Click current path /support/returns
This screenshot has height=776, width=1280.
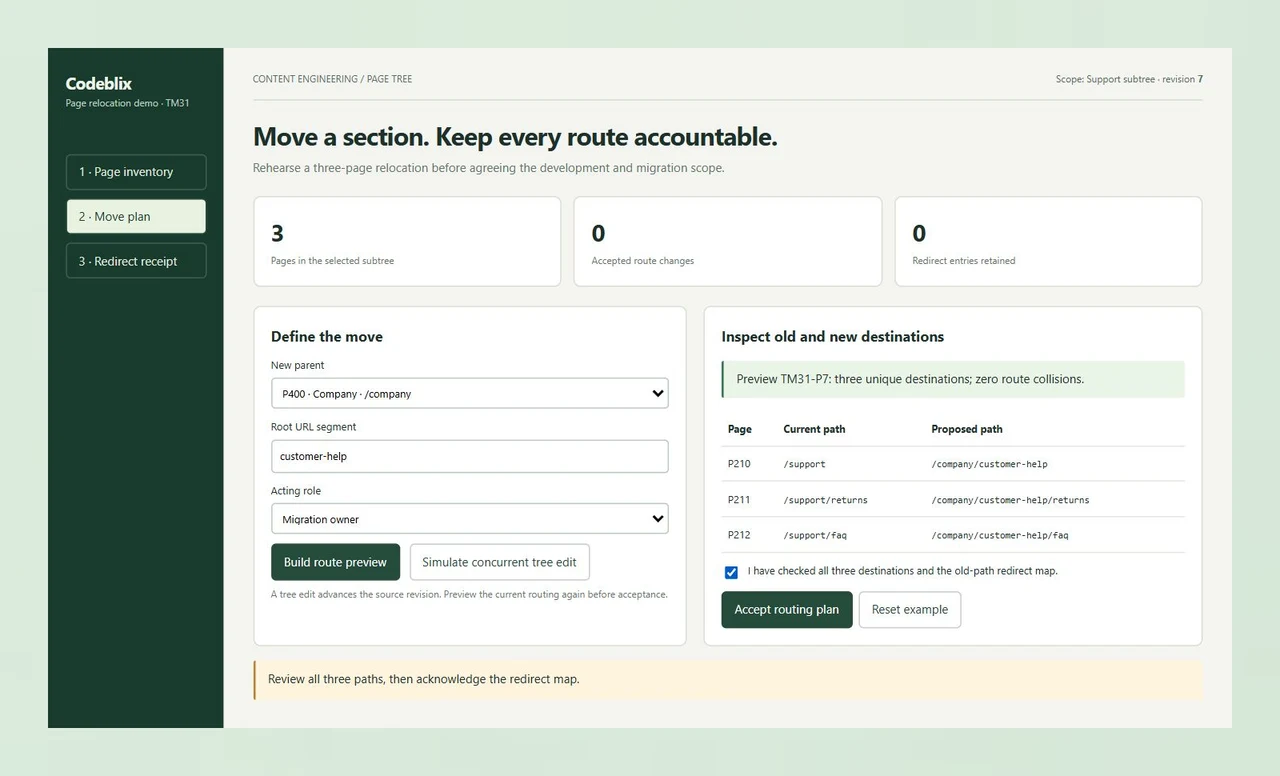[x=825, y=500]
